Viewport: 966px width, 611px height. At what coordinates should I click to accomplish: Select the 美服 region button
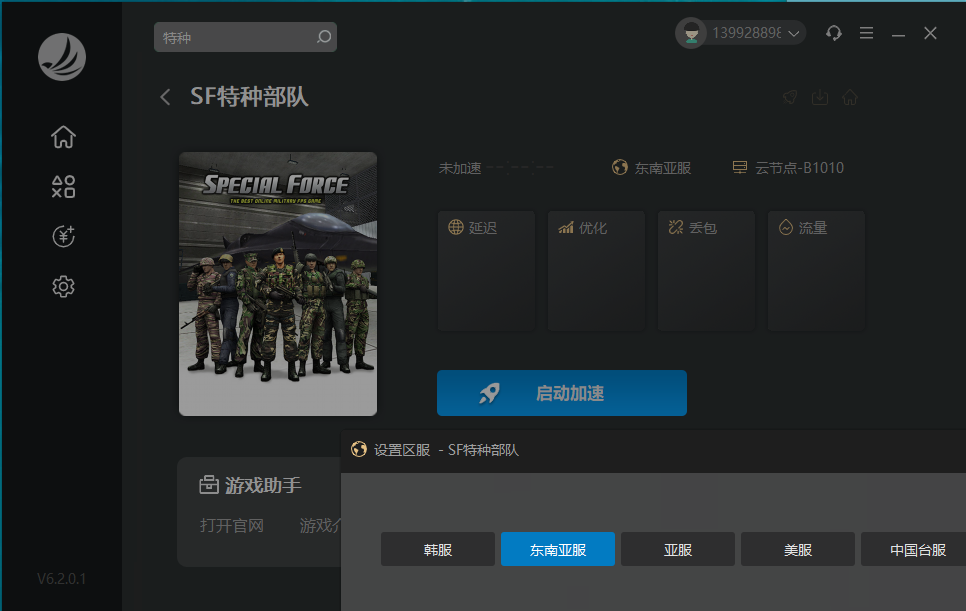tap(798, 549)
